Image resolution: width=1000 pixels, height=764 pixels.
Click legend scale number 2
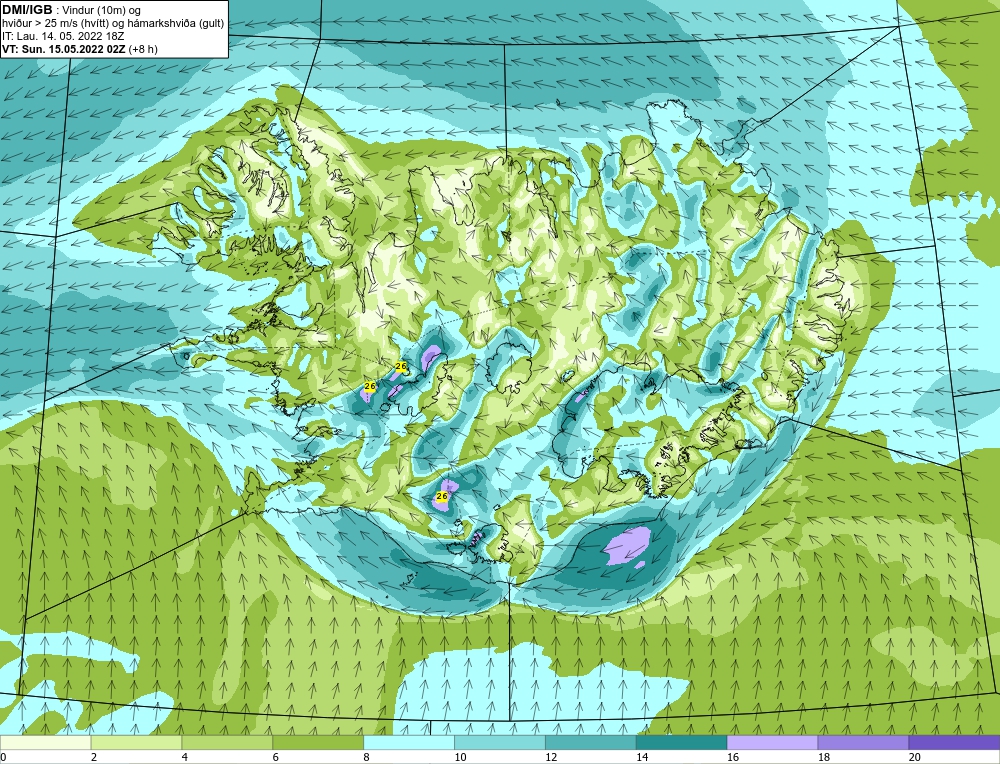[x=94, y=757]
